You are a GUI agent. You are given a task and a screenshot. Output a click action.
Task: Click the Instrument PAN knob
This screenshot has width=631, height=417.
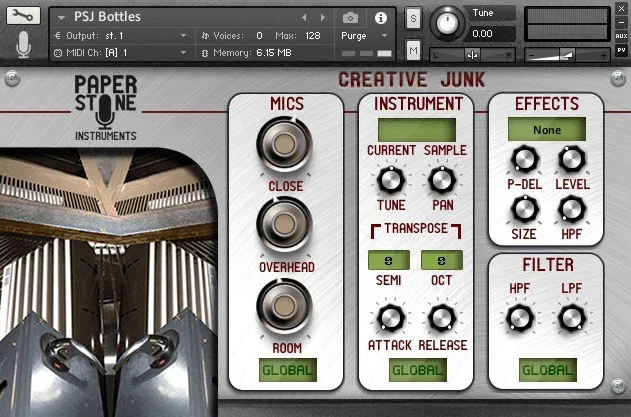[x=442, y=180]
